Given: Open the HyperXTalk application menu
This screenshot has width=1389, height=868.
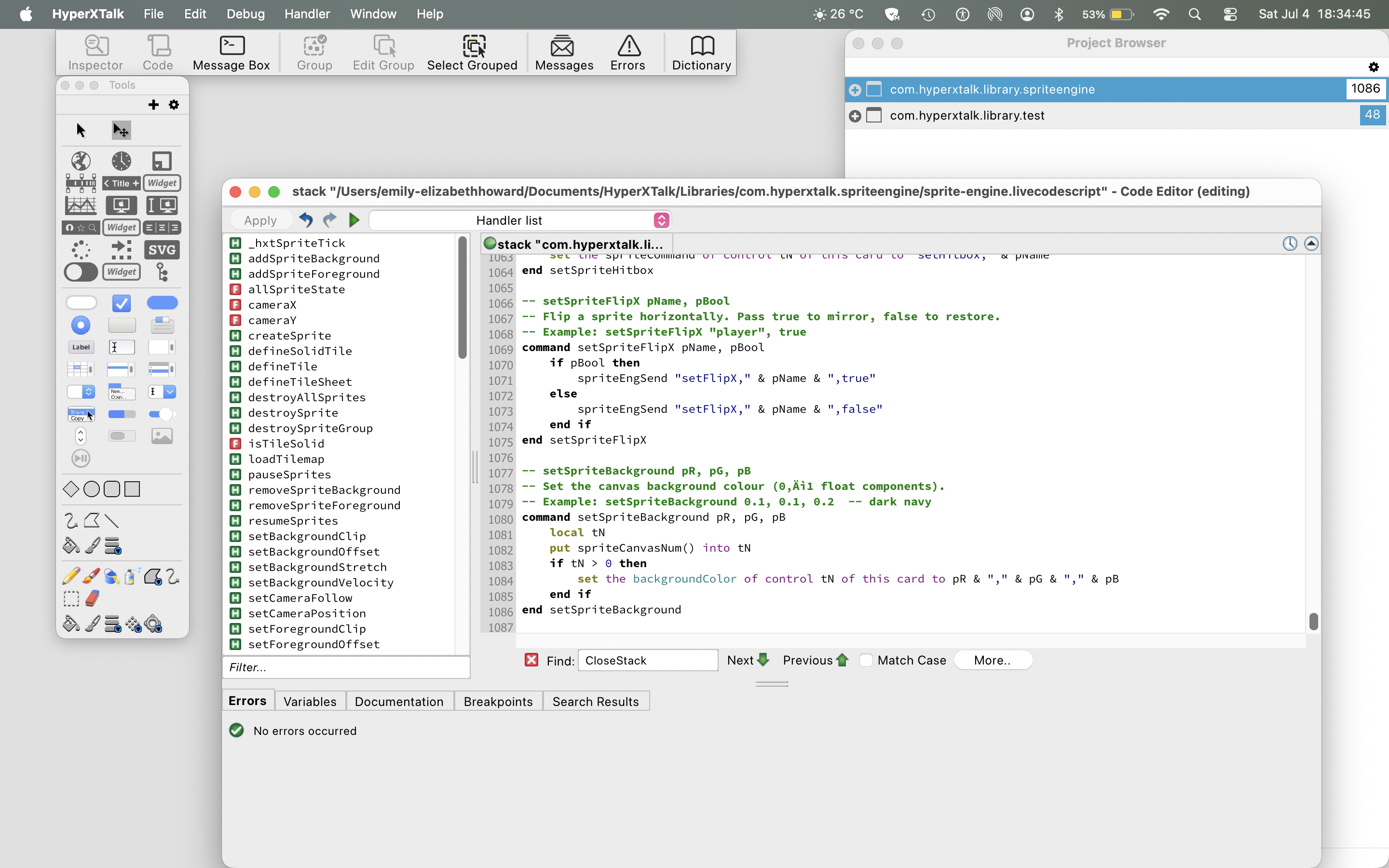Looking at the screenshot, I should point(88,14).
